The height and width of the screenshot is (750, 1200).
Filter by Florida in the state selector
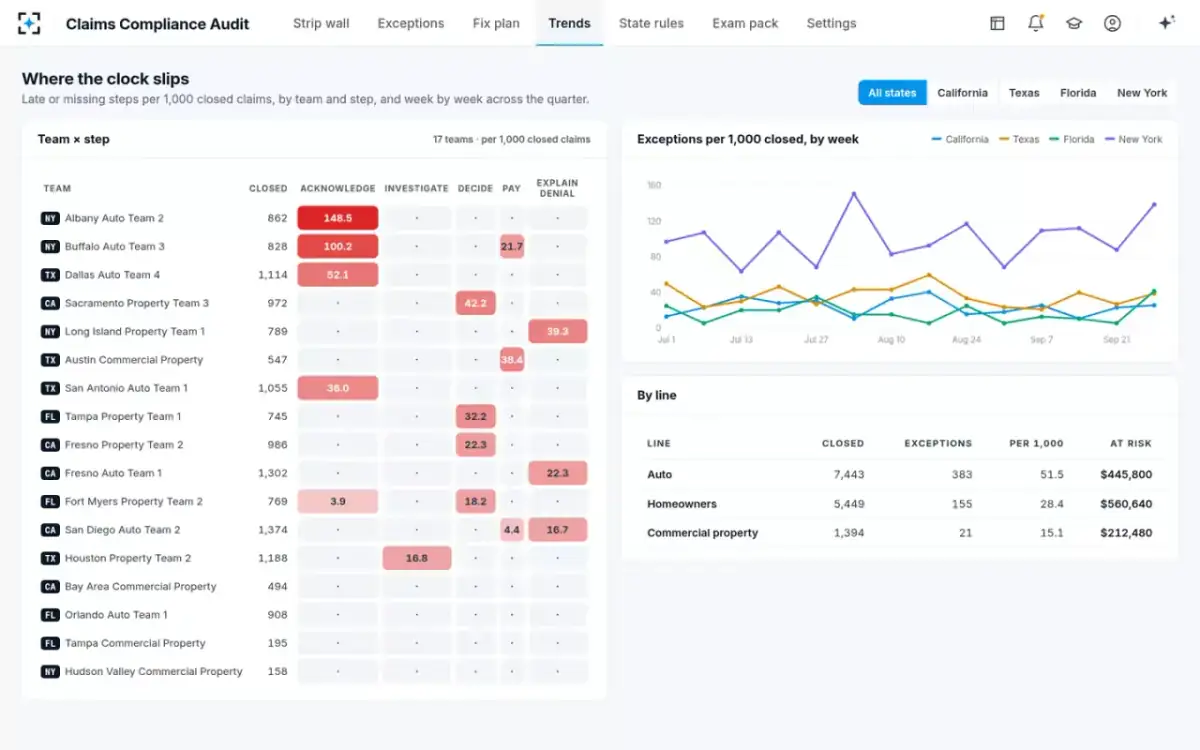(1078, 93)
